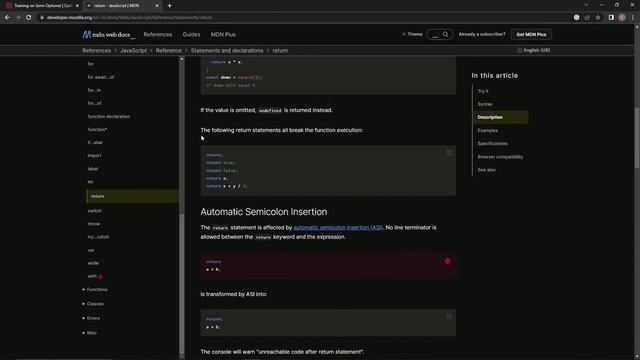Click the 'Statements and declarations' breadcrumb
Screen dimensions: 640x360
click(227, 51)
